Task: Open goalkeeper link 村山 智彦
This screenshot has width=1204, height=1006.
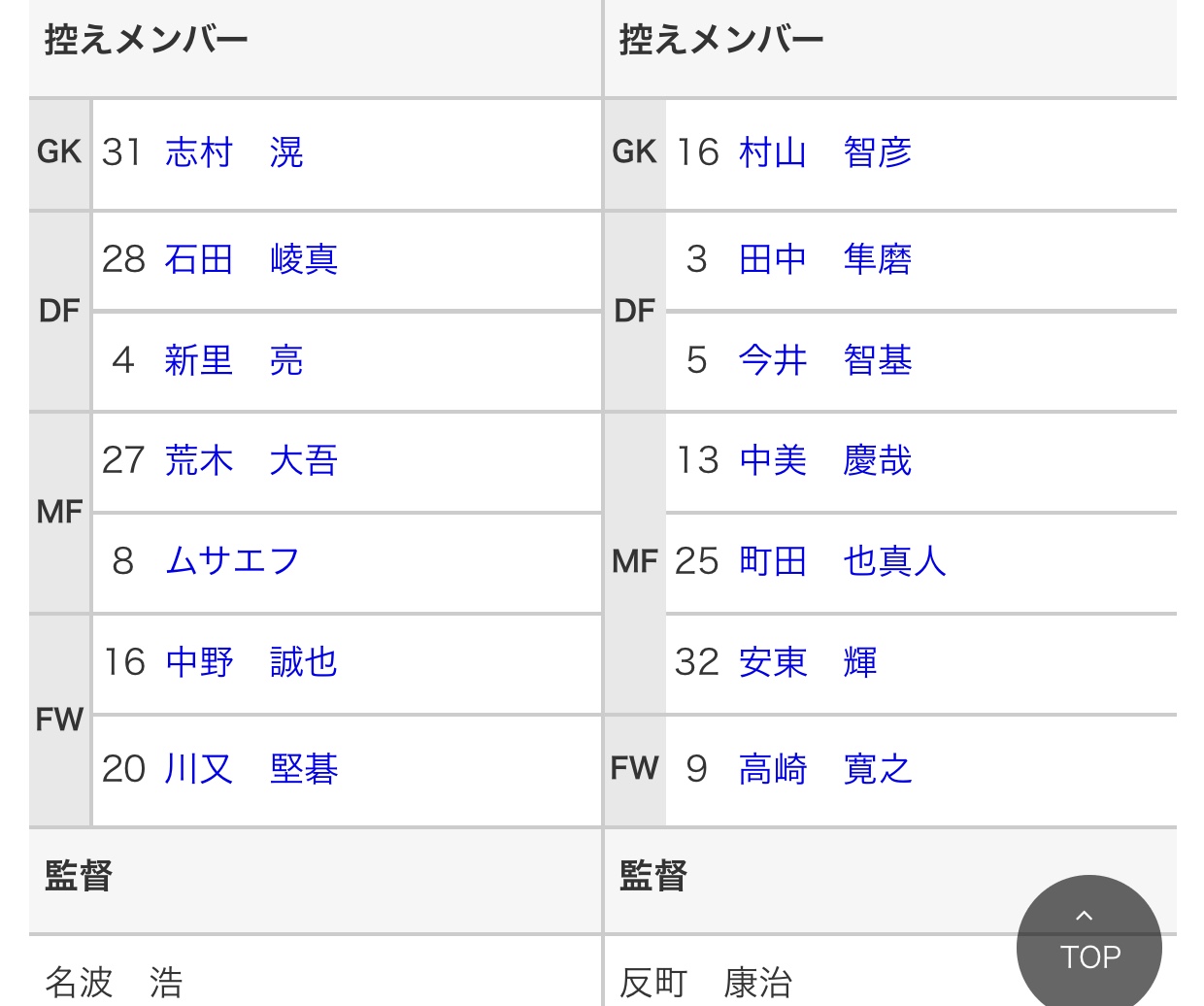Action: pyautogui.click(x=825, y=152)
